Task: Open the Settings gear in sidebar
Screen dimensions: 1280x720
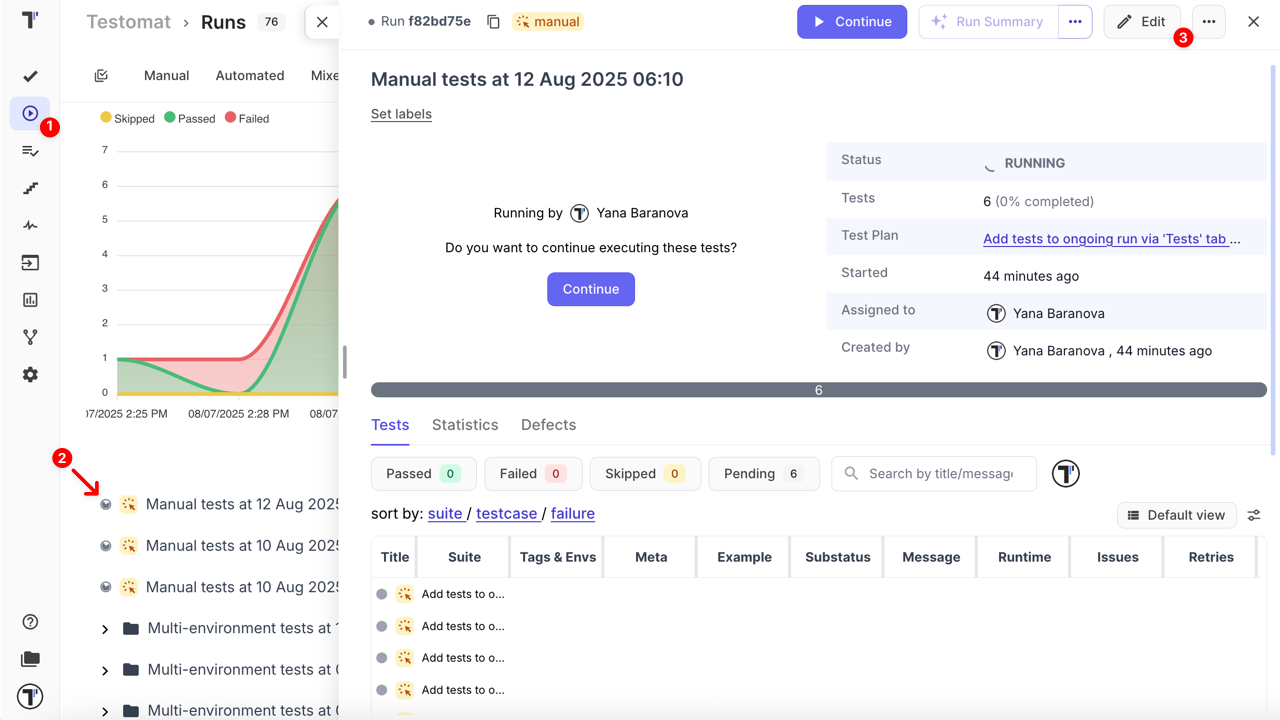Action: (x=30, y=375)
